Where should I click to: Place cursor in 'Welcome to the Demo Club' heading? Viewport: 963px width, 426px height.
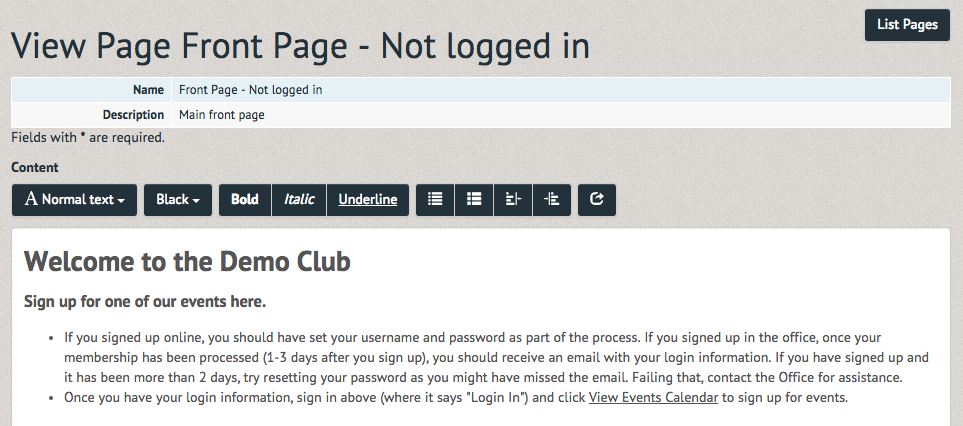click(x=187, y=261)
